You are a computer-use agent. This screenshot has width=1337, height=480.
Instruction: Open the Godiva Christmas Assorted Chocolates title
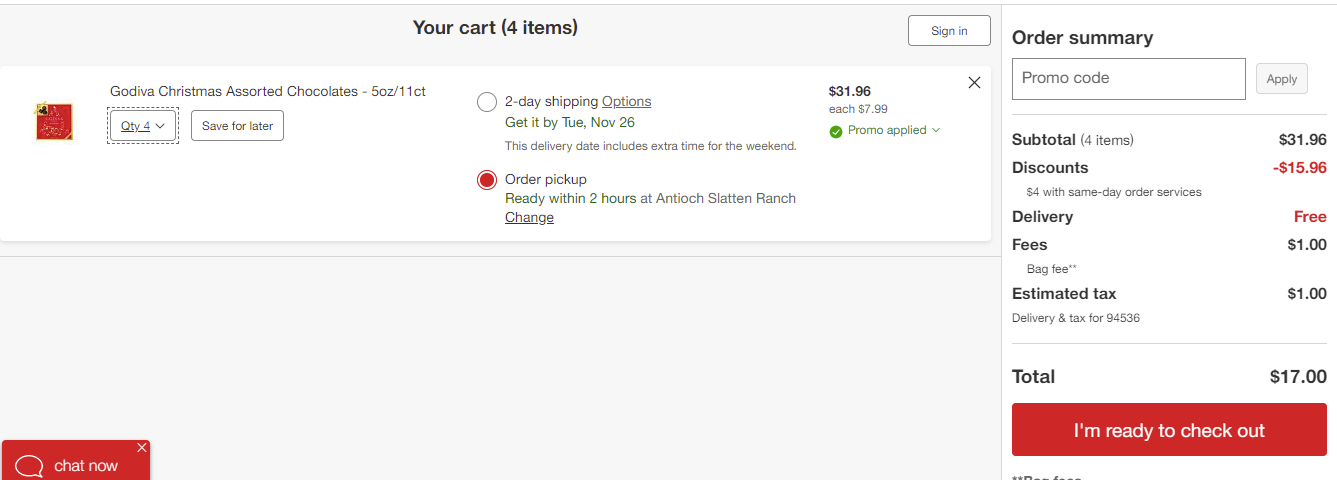(268, 91)
